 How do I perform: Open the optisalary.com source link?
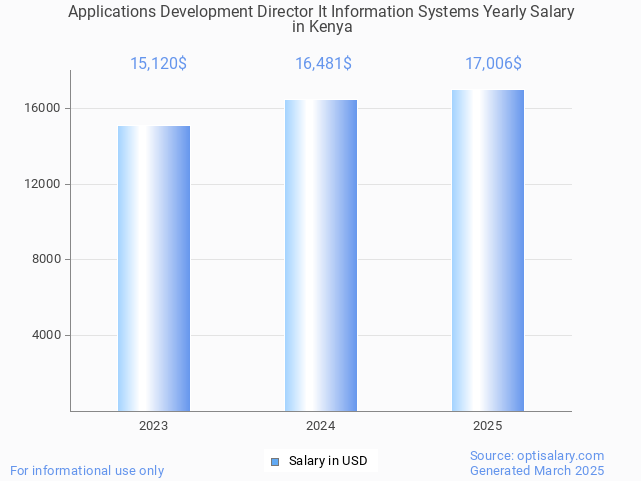(x=537, y=455)
